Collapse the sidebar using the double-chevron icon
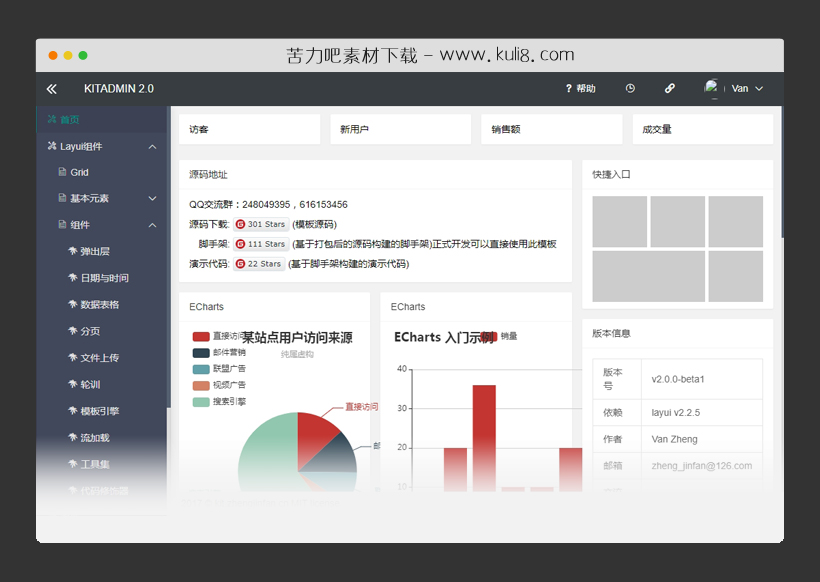820x582 pixels. coord(51,88)
